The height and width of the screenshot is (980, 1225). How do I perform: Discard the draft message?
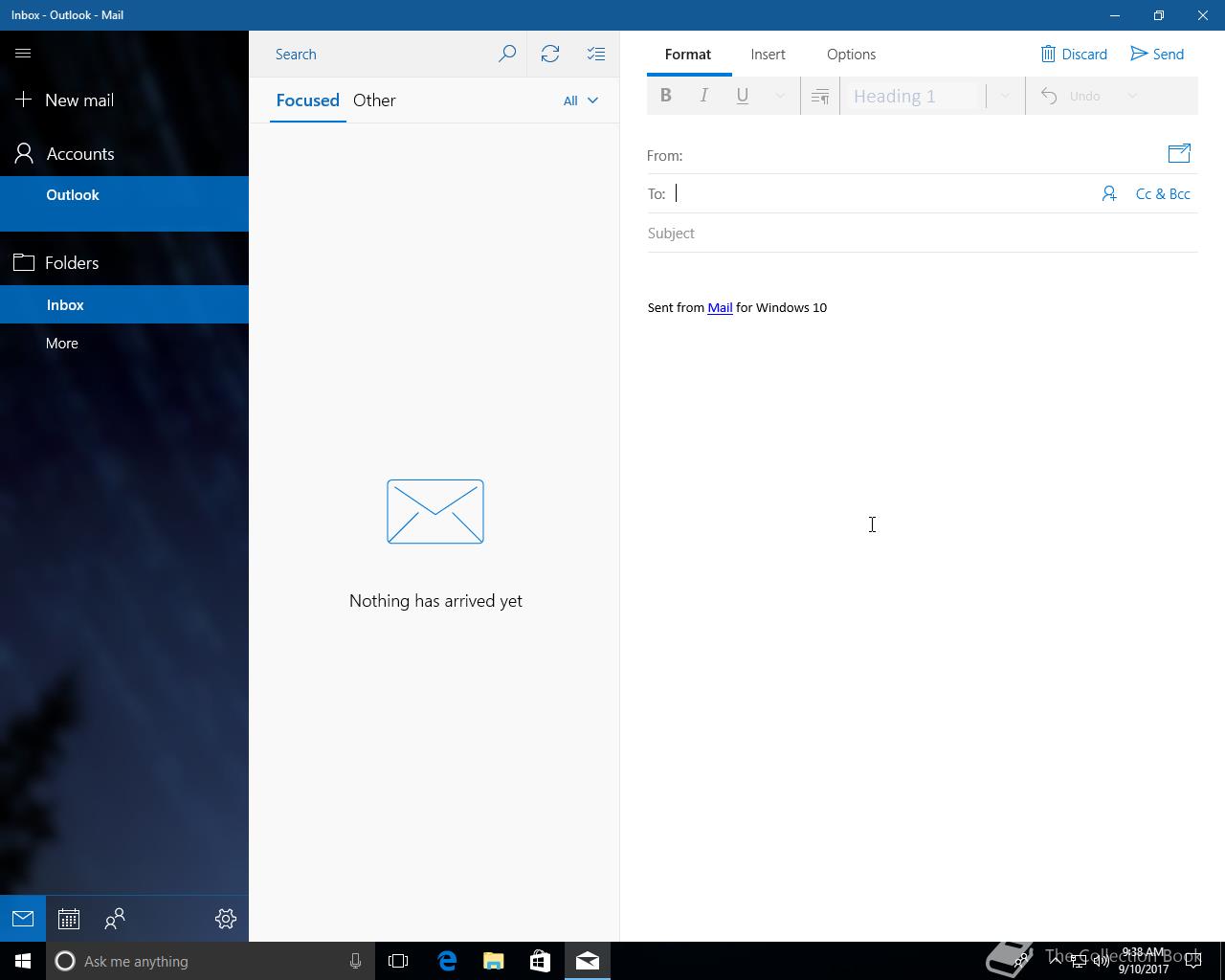1074,54
